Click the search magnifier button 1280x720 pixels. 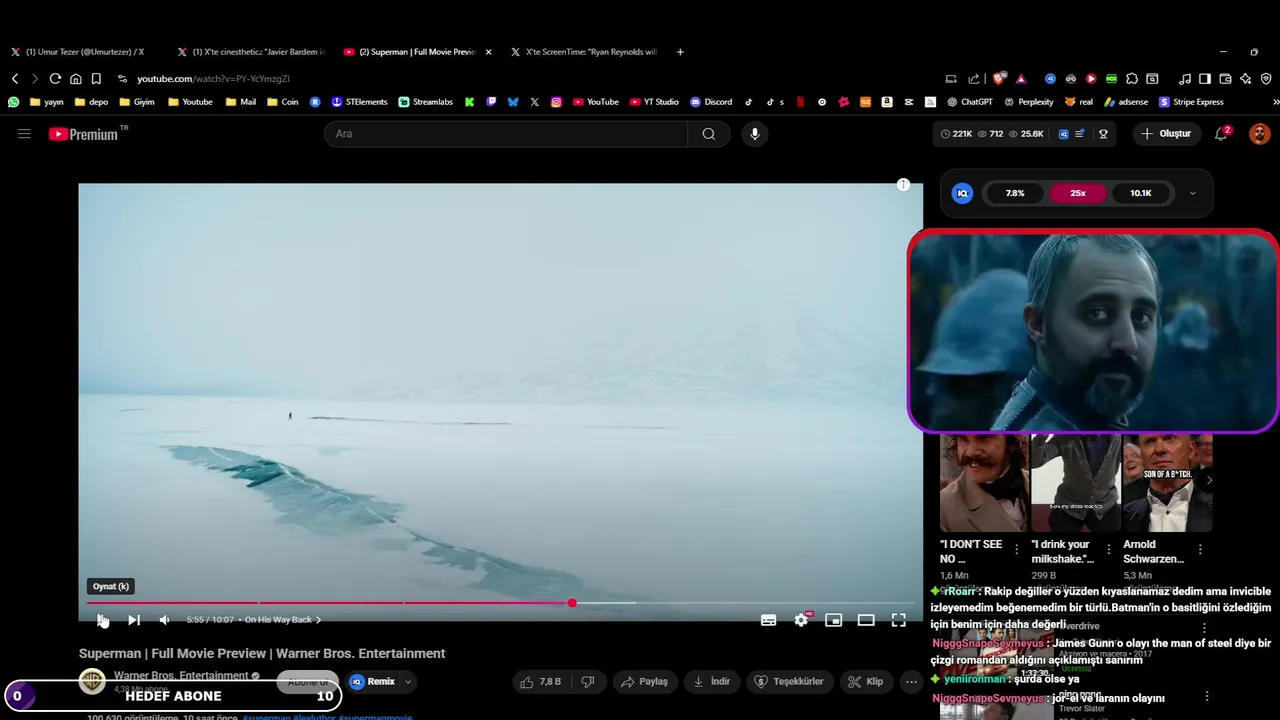[709, 134]
